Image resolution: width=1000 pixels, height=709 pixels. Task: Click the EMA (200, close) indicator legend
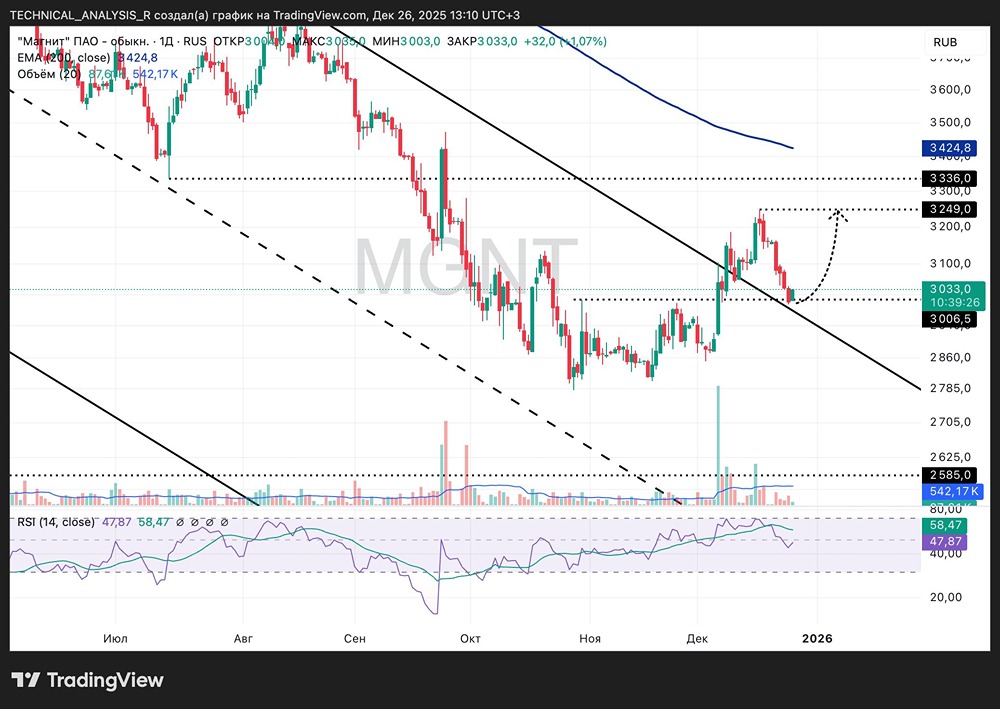tap(63, 58)
